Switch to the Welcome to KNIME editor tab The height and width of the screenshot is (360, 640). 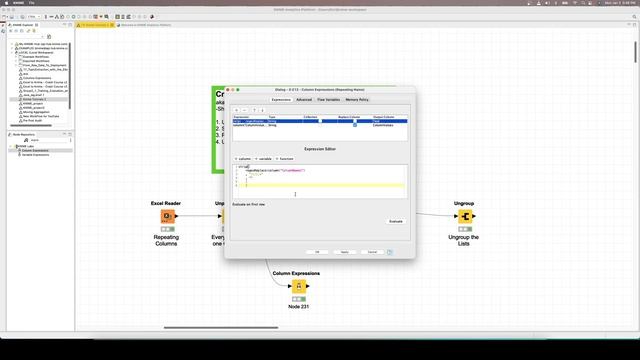point(144,25)
